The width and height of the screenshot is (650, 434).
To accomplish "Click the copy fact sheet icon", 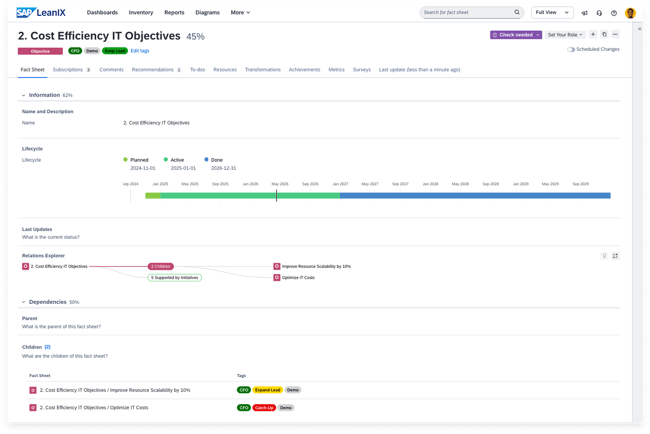I will tap(604, 34).
